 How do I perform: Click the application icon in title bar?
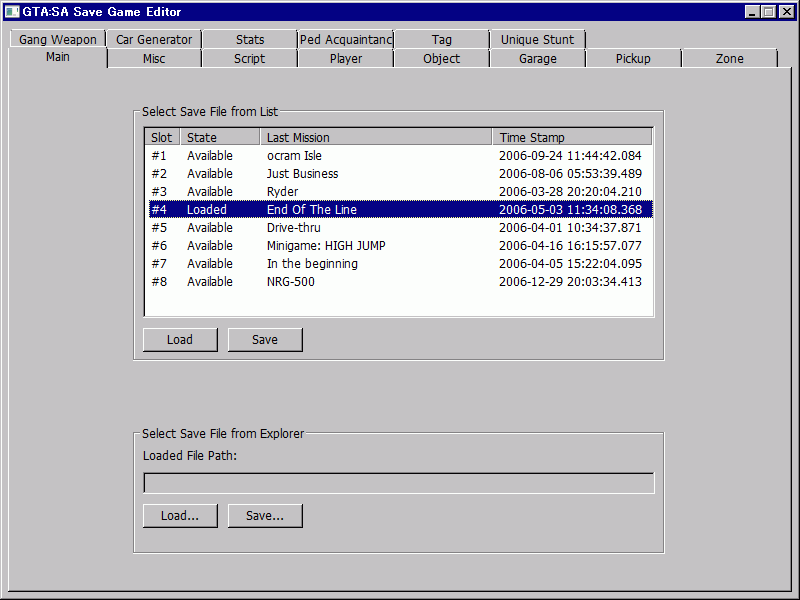12,12
